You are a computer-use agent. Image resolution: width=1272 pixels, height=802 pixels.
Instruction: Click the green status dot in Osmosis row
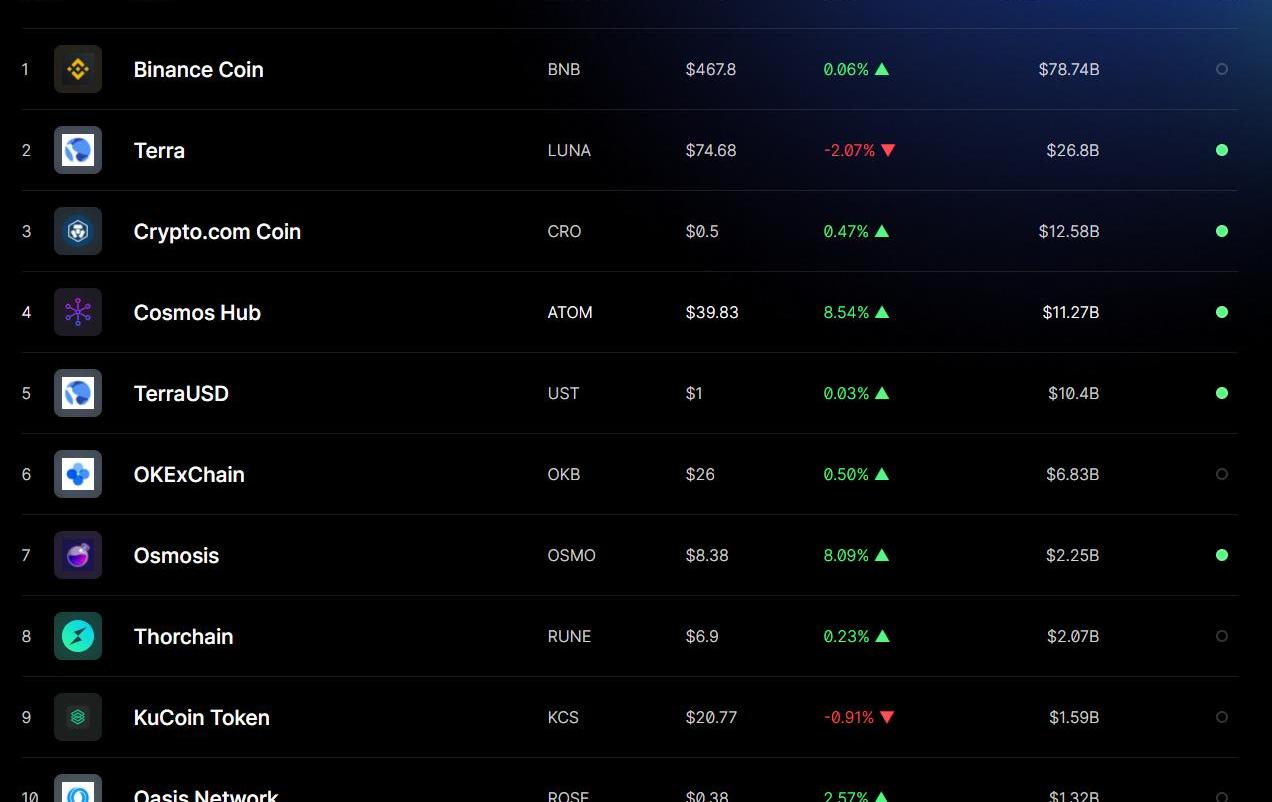[x=1222, y=555]
